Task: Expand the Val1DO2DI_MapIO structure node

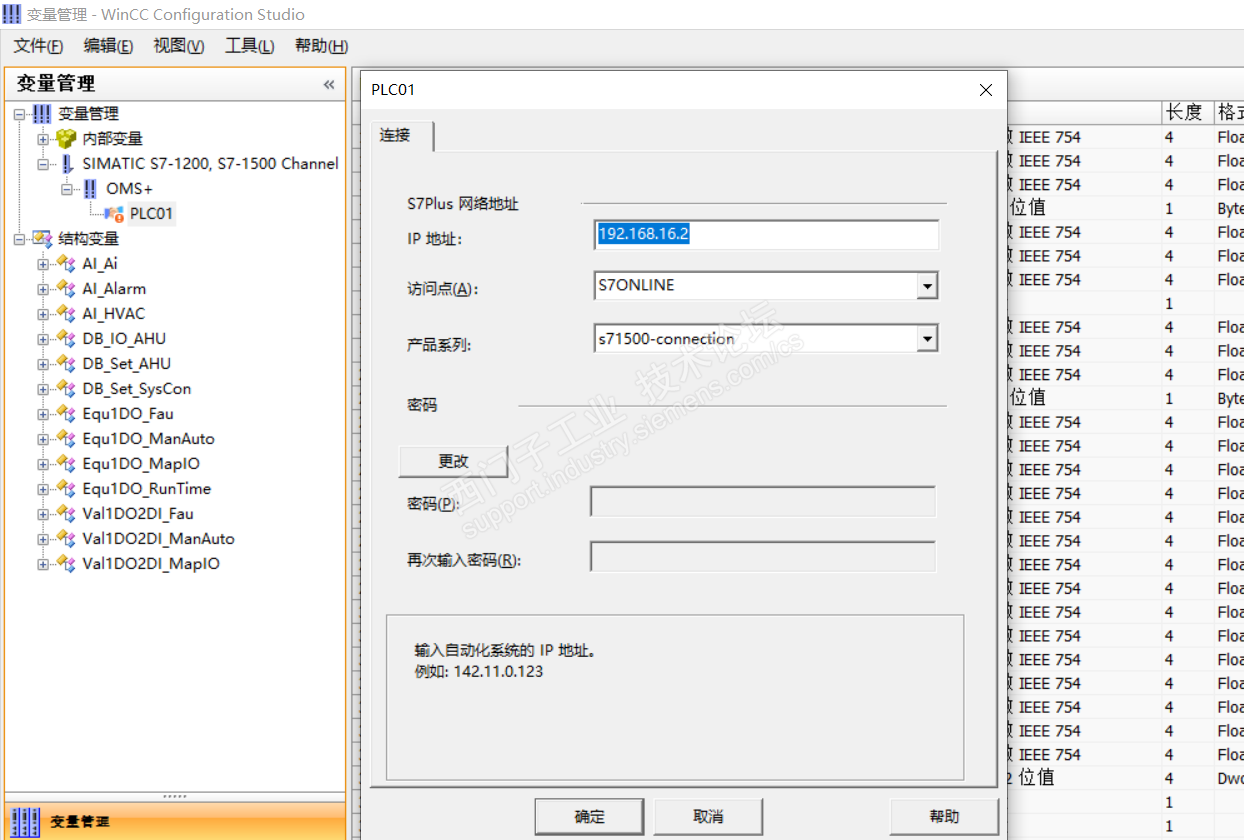Action: 43,564
